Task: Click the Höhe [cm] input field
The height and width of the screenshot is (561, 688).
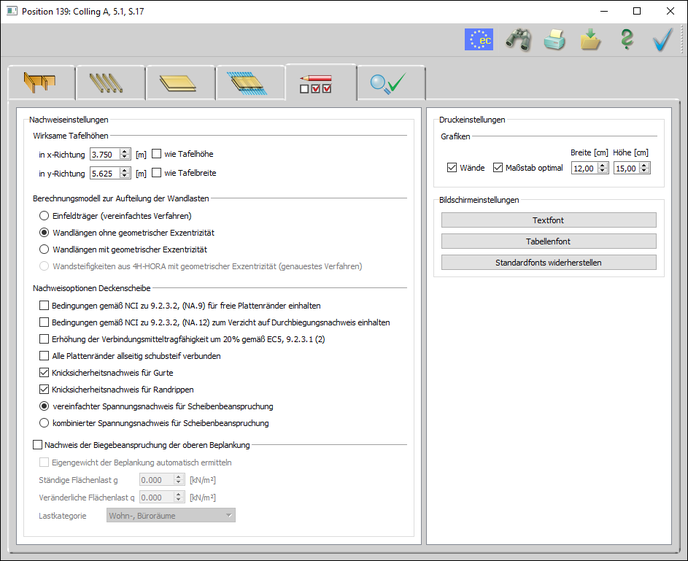Action: pos(623,168)
